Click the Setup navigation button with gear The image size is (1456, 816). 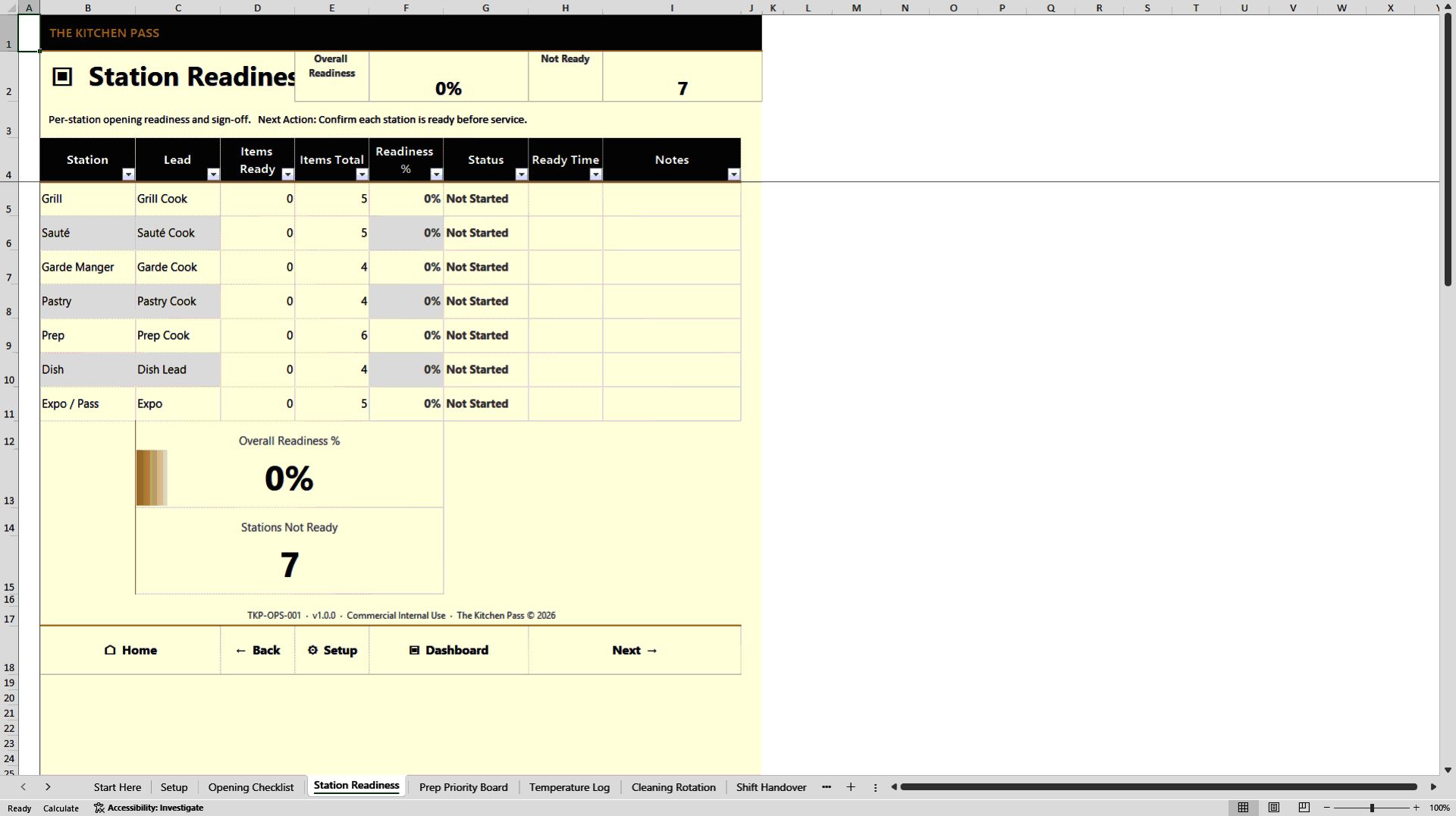pos(332,650)
